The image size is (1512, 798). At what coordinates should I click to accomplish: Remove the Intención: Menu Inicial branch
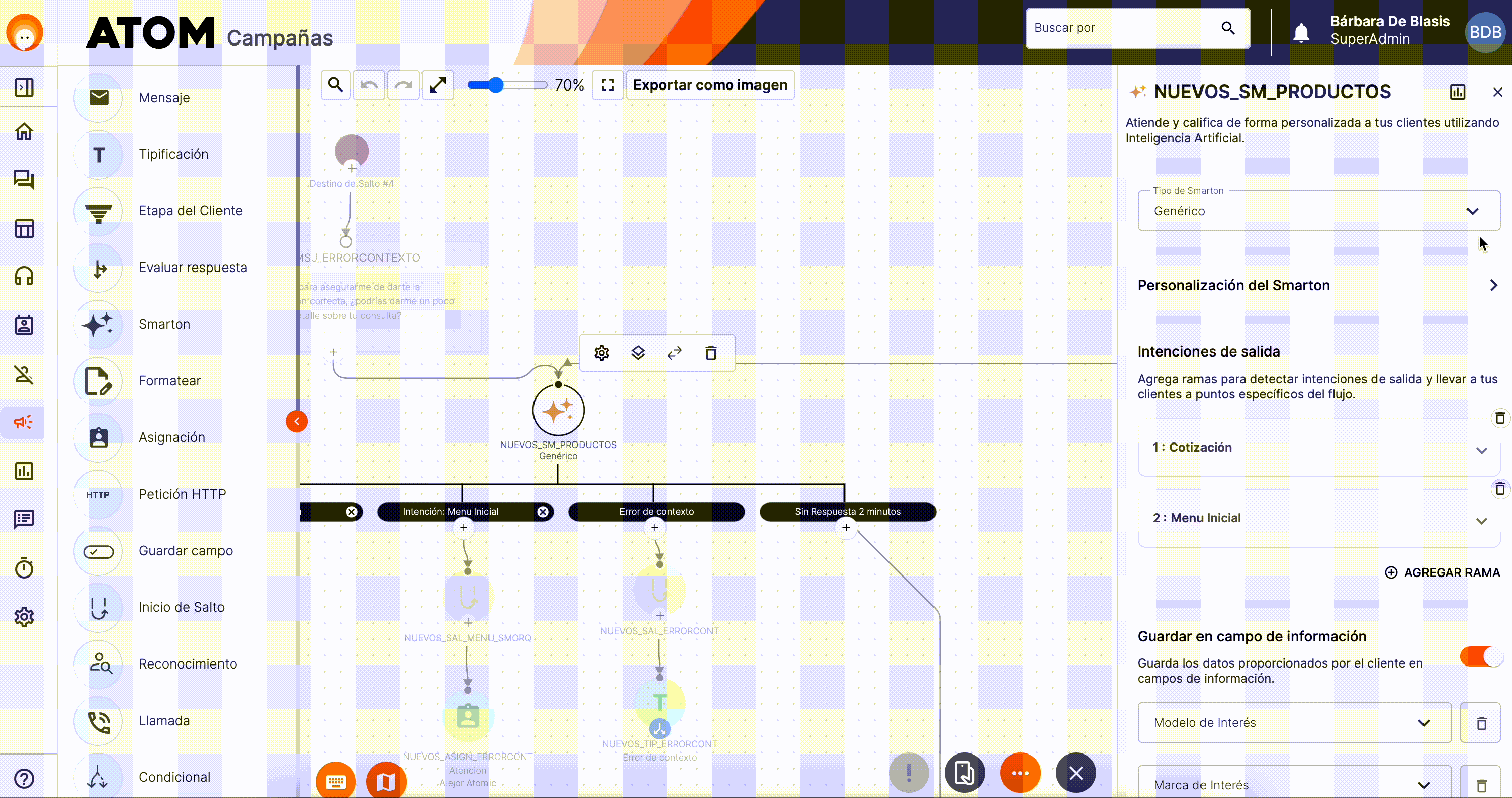tap(543, 512)
